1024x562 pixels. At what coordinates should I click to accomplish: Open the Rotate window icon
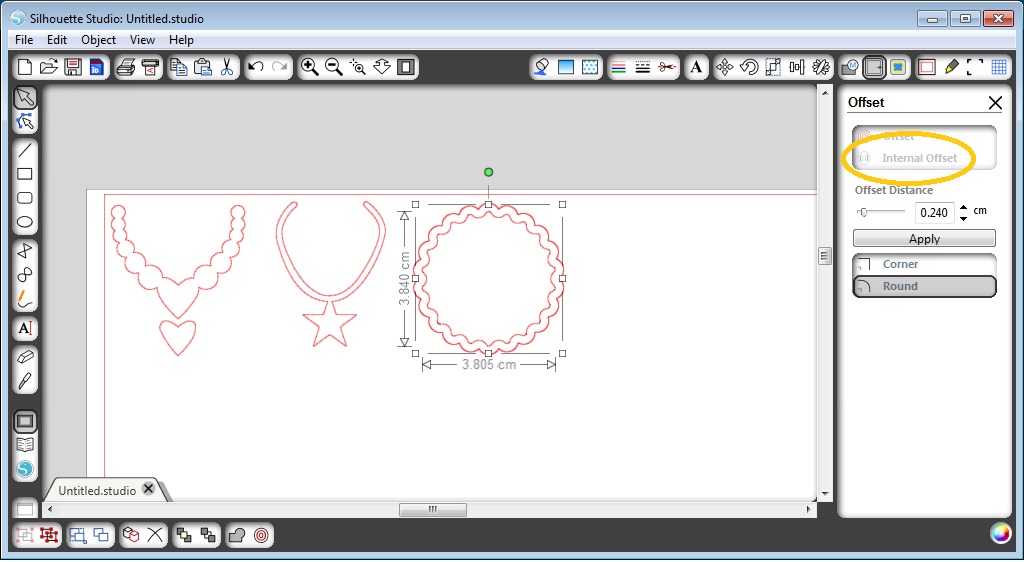point(749,67)
